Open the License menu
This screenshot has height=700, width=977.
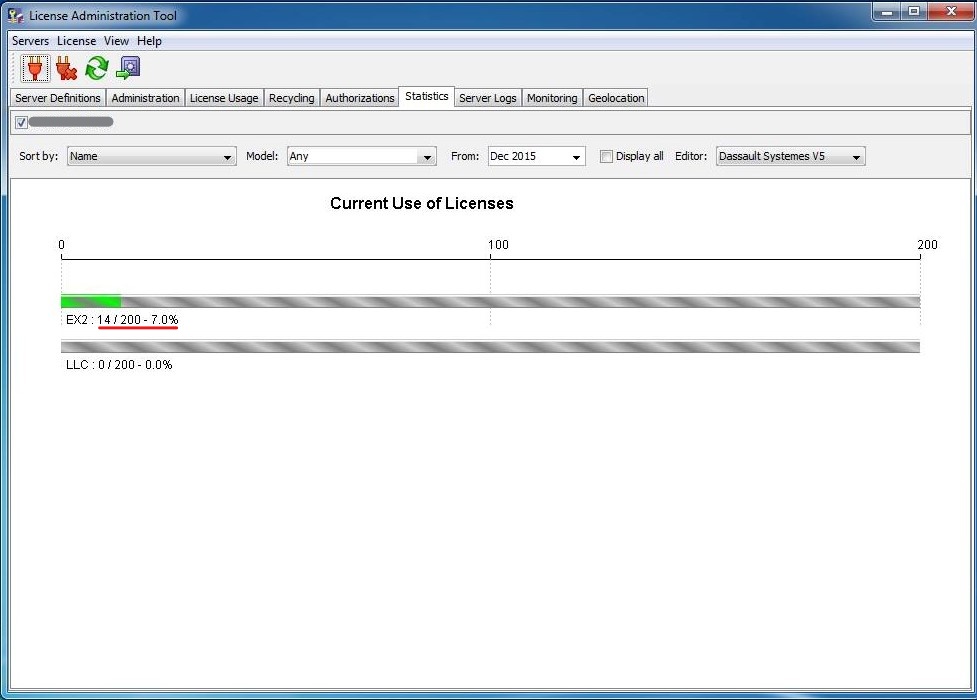(76, 41)
